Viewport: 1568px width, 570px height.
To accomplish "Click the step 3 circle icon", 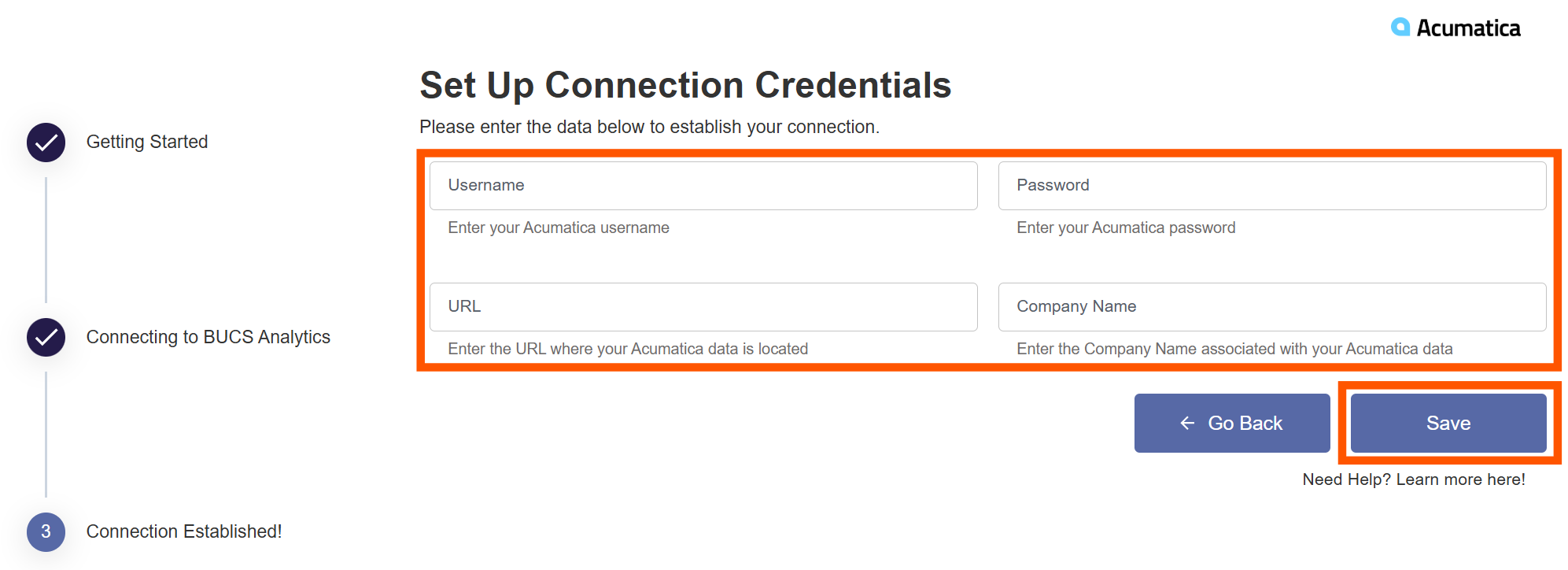I will click(46, 531).
